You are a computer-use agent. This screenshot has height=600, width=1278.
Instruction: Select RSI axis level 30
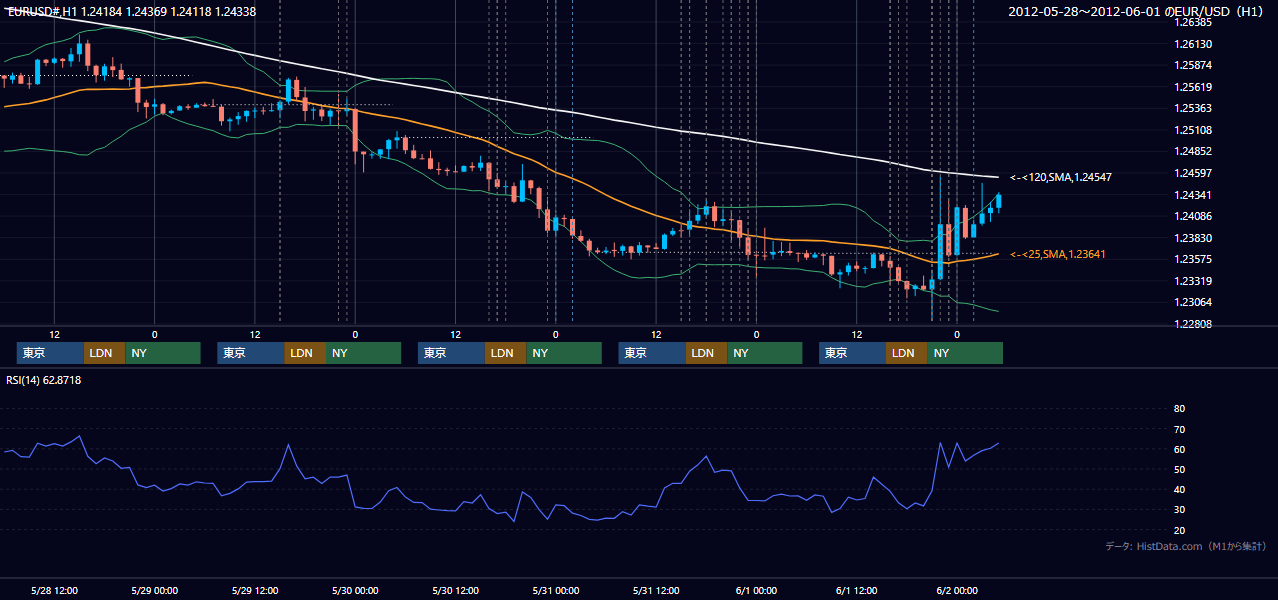pos(1179,510)
